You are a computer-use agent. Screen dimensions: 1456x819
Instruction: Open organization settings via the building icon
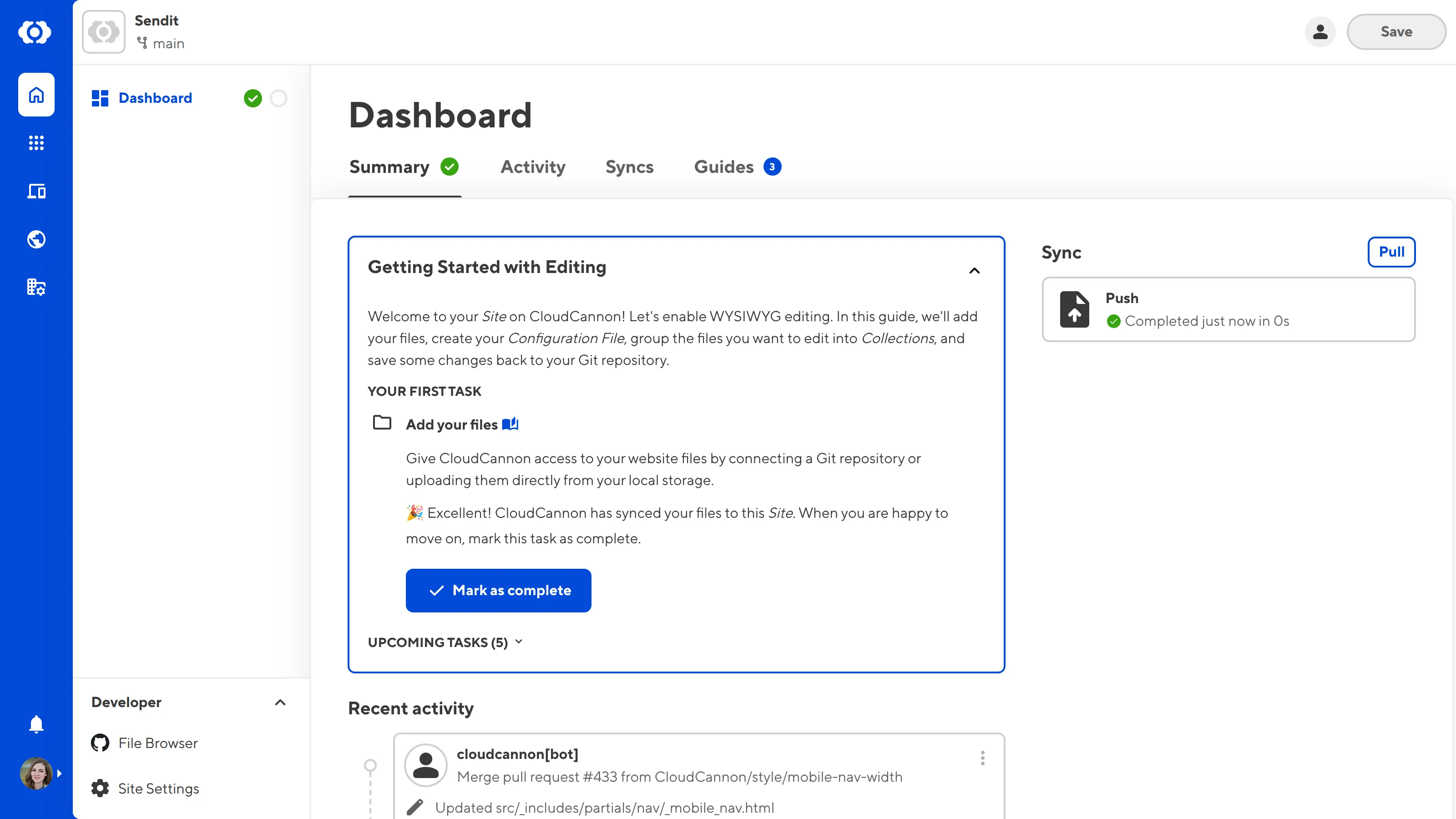click(x=35, y=287)
